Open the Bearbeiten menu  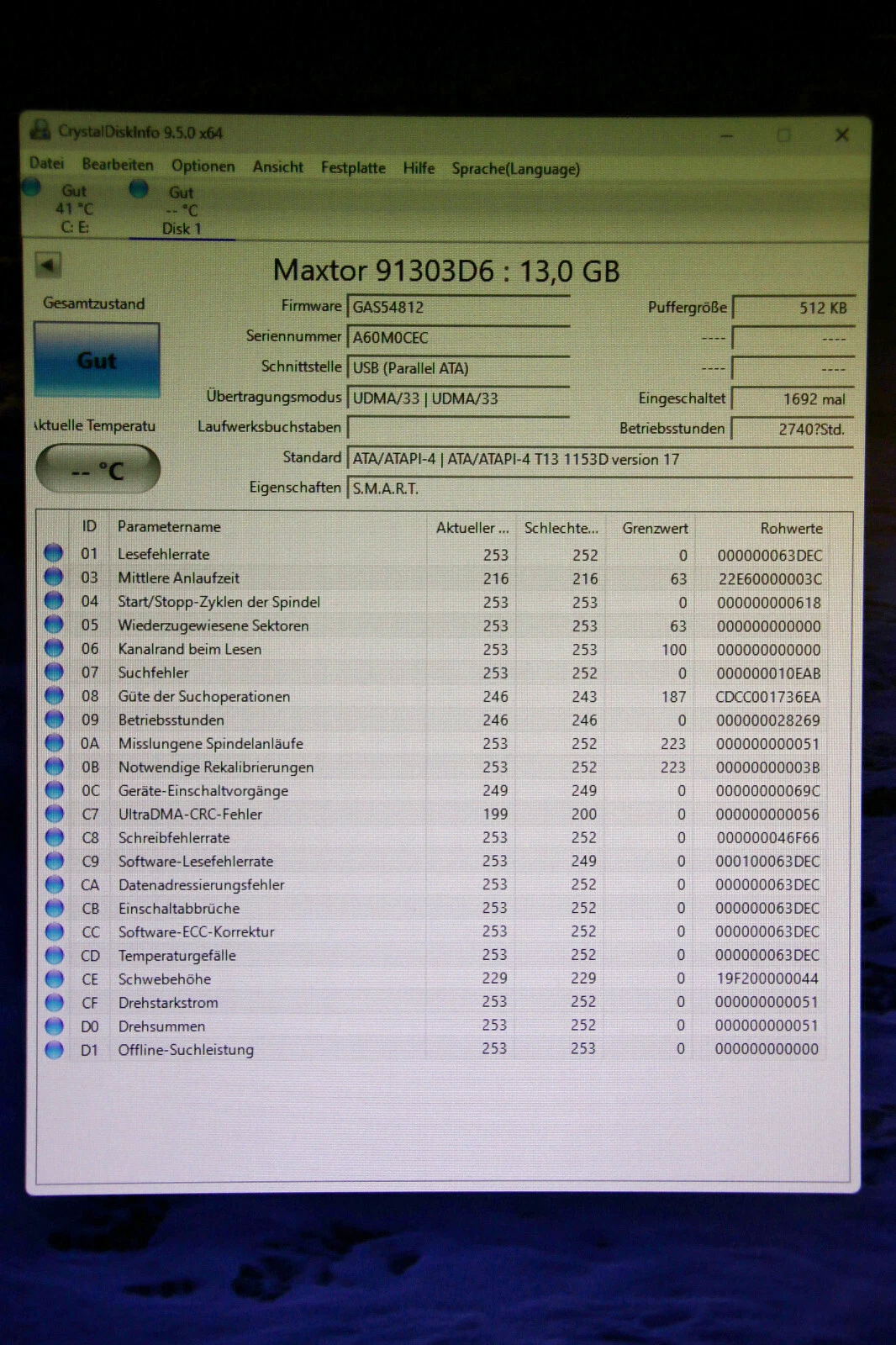(118, 165)
